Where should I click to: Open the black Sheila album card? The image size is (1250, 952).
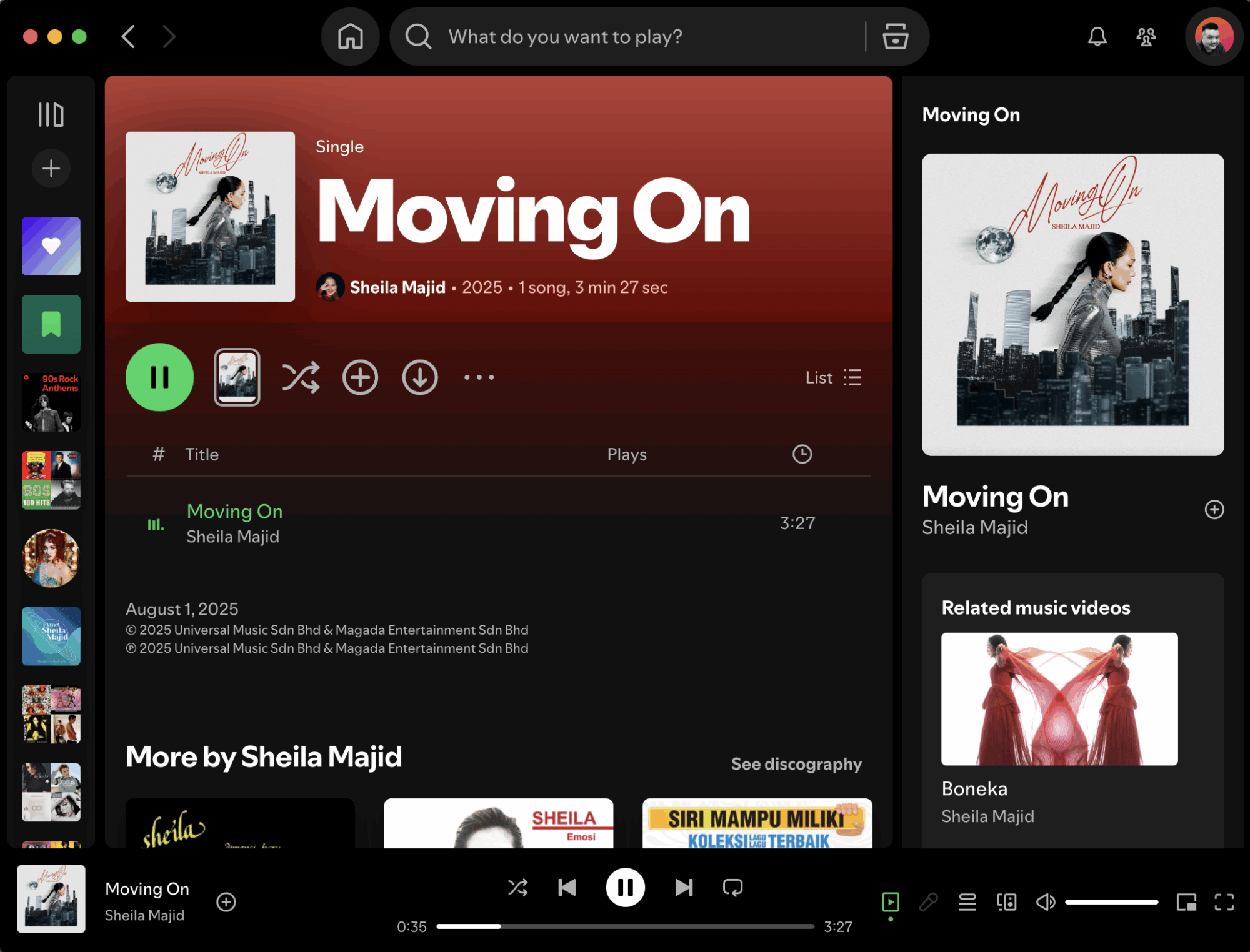(x=240, y=823)
